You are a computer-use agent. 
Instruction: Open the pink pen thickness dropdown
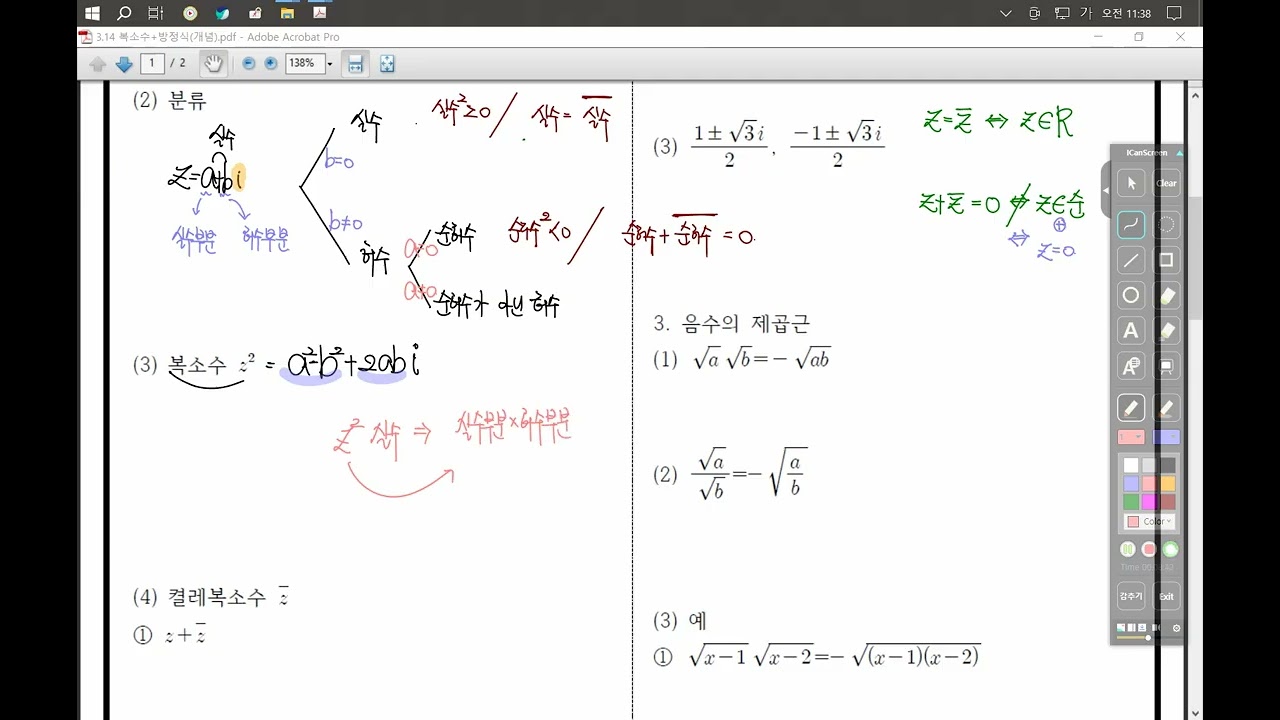(x=1131, y=437)
